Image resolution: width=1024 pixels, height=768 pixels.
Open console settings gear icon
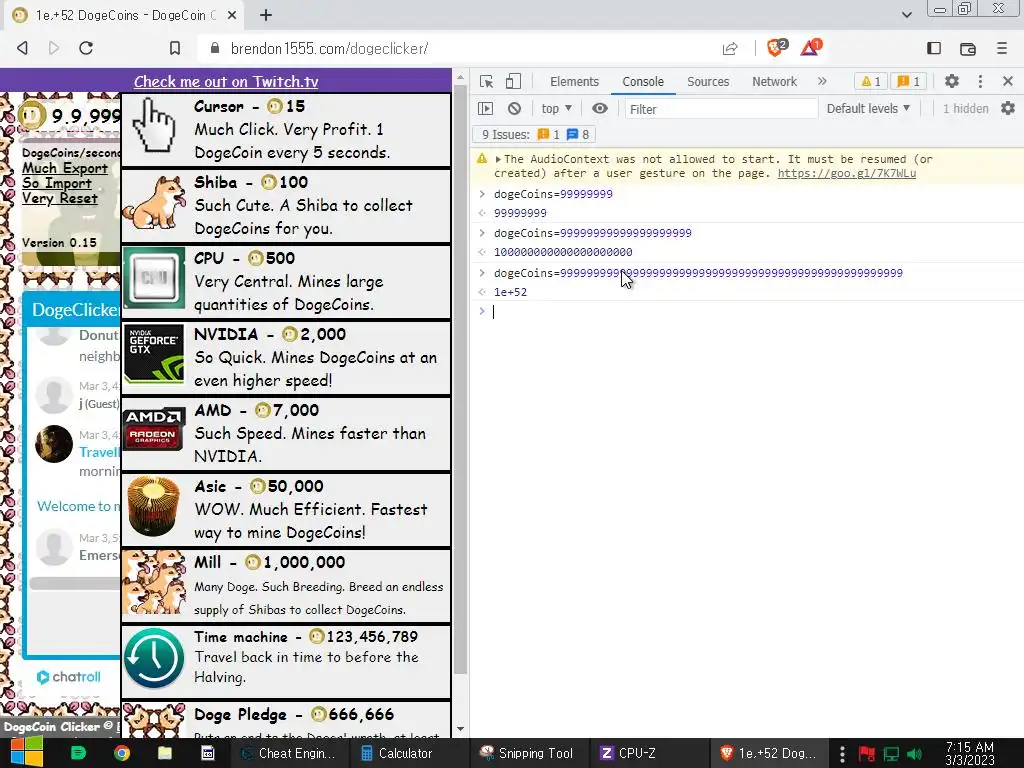click(x=1008, y=108)
